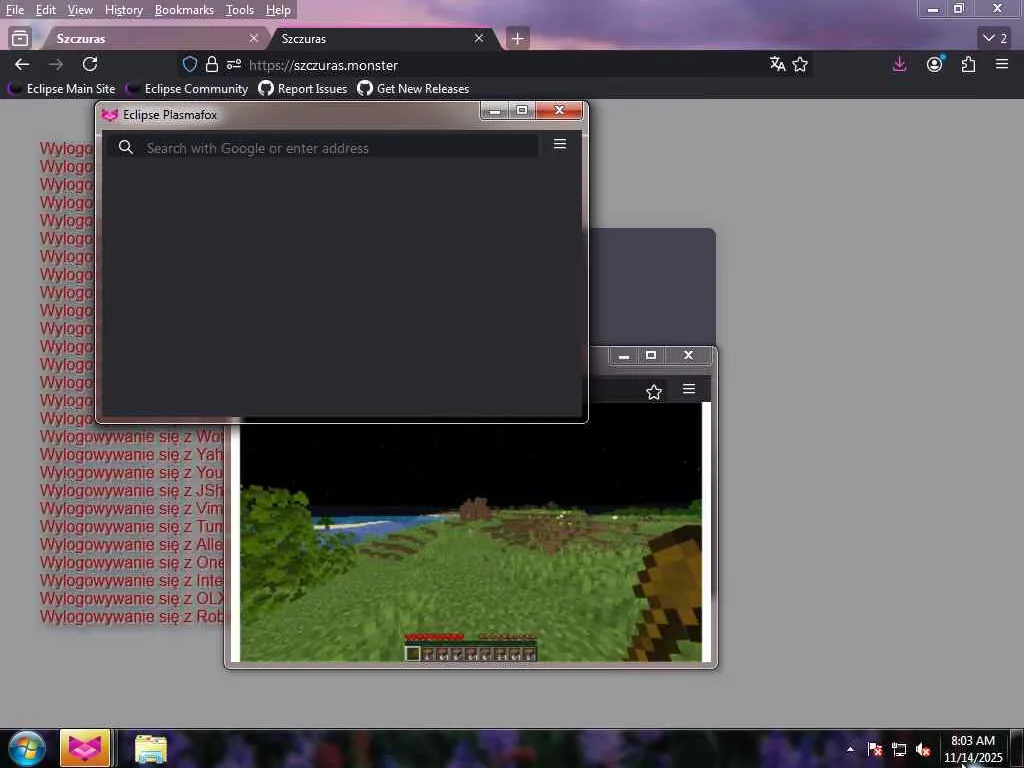The image size is (1024, 768).
Task: Translate this page using the translate icon
Action: [x=777, y=64]
